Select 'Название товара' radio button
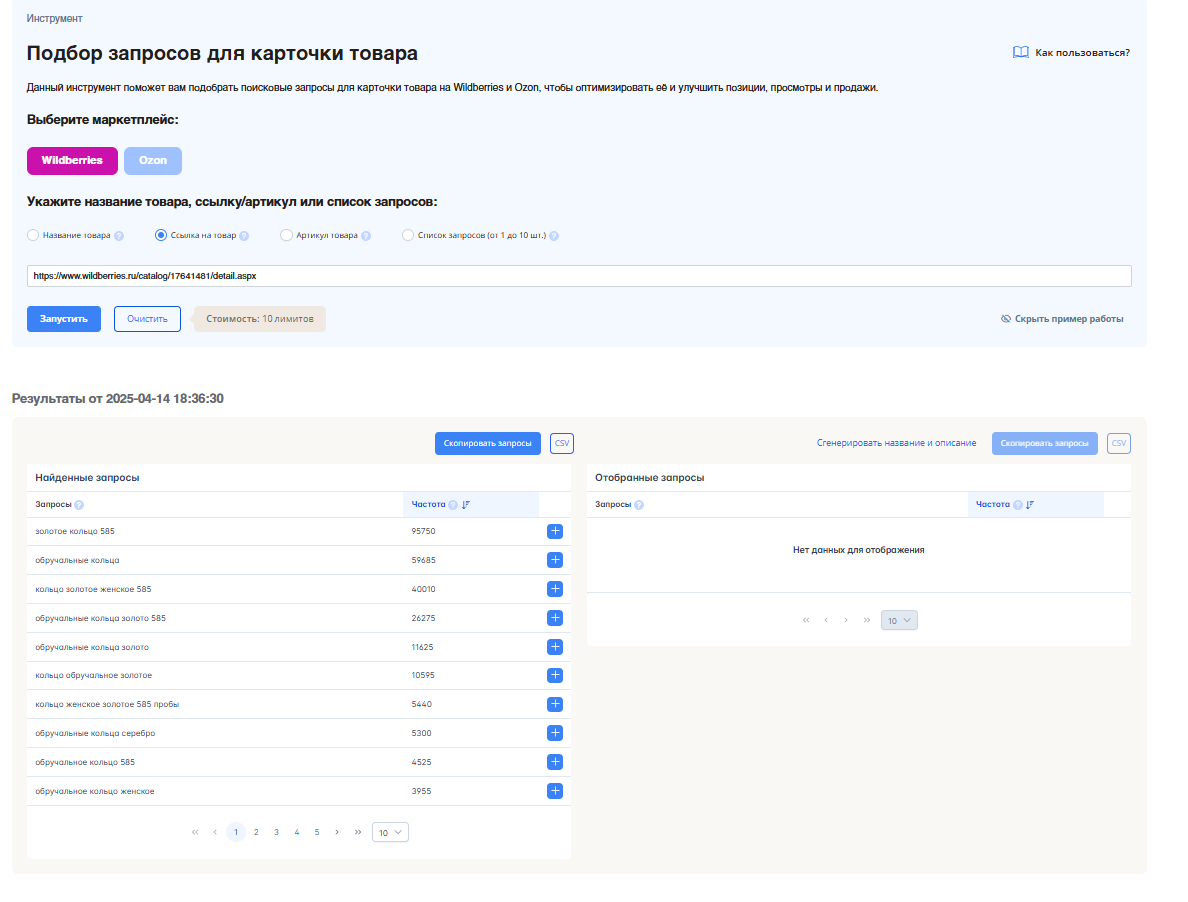The image size is (1188, 902). (33, 236)
